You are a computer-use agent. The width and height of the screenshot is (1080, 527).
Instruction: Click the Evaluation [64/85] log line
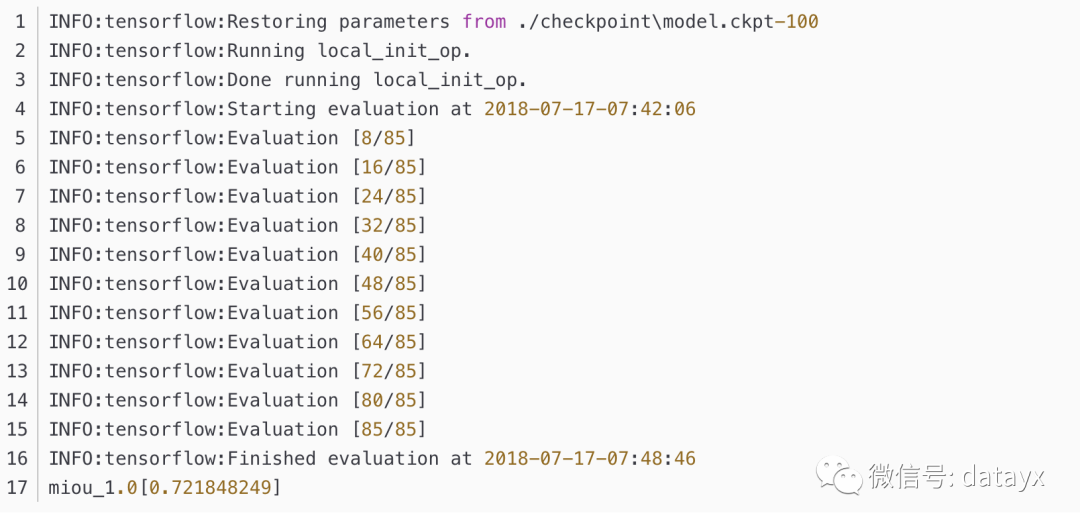pos(237,342)
